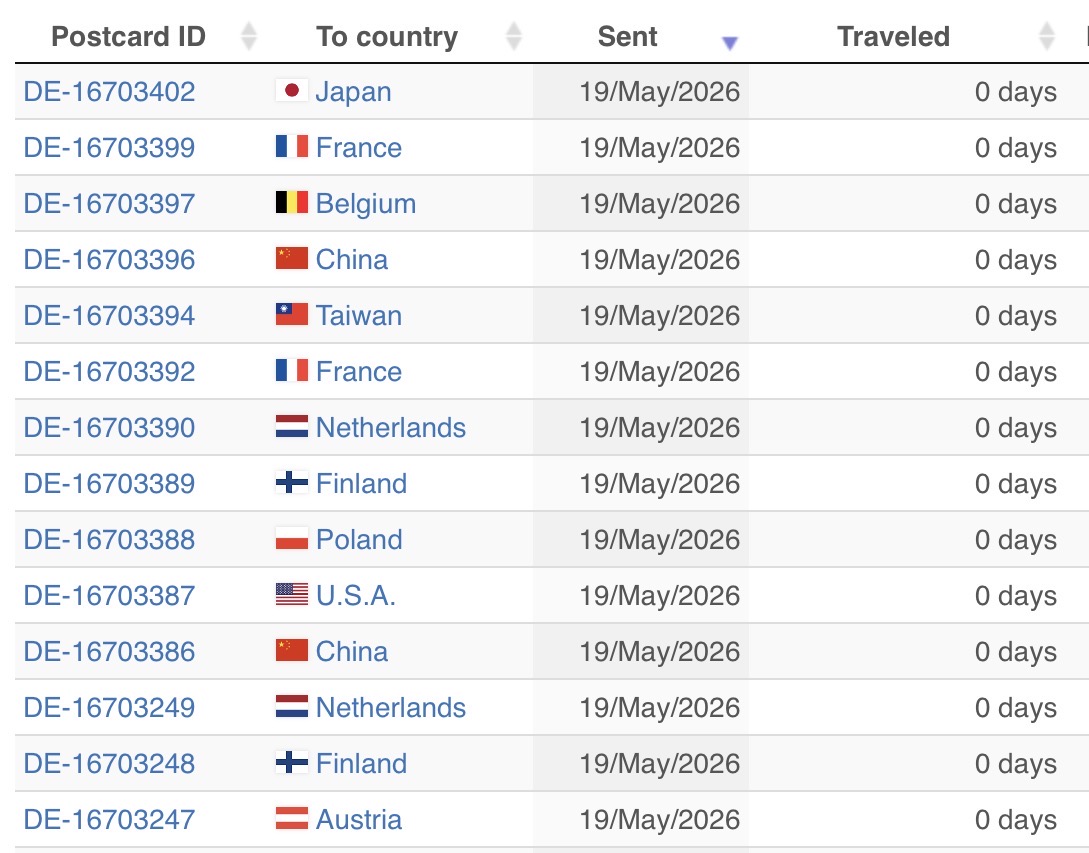This screenshot has width=1089, height=853.
Task: Open postcard DE-16703396
Action: (x=109, y=260)
